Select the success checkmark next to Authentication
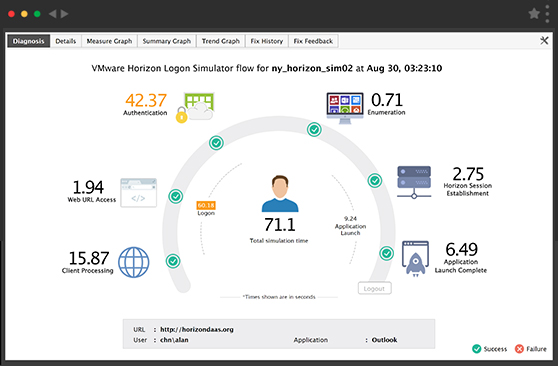Viewport: 558px width, 366px height. pyautogui.click(x=216, y=143)
